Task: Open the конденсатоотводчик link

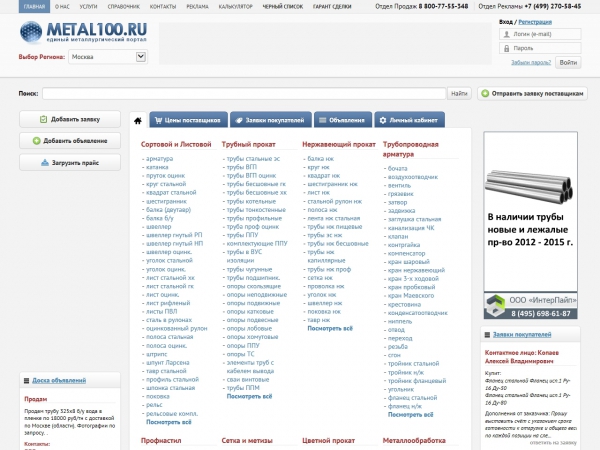Action: 417,313
